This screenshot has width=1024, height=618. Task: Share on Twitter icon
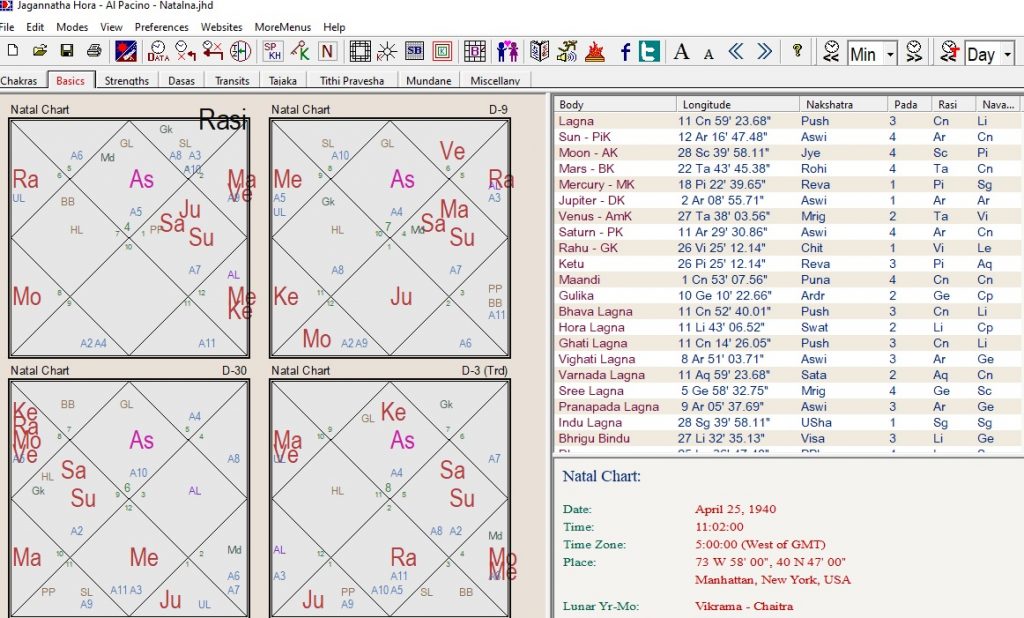[x=649, y=51]
